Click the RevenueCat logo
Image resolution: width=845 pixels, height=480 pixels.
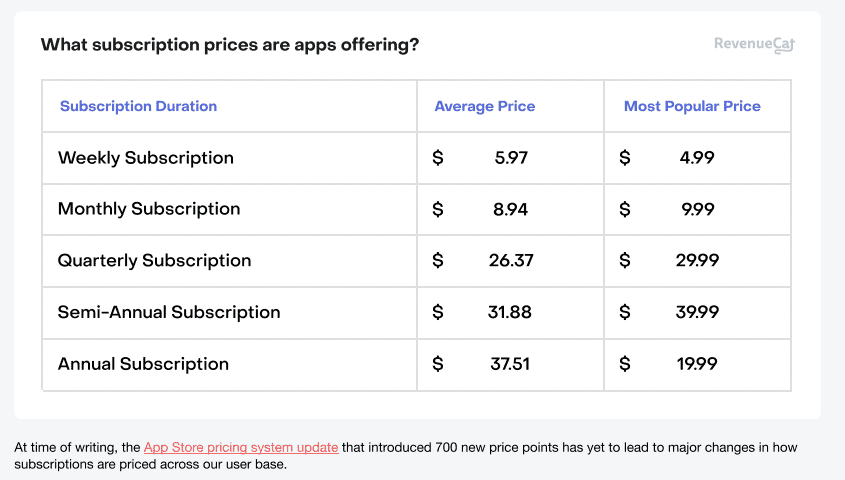754,44
